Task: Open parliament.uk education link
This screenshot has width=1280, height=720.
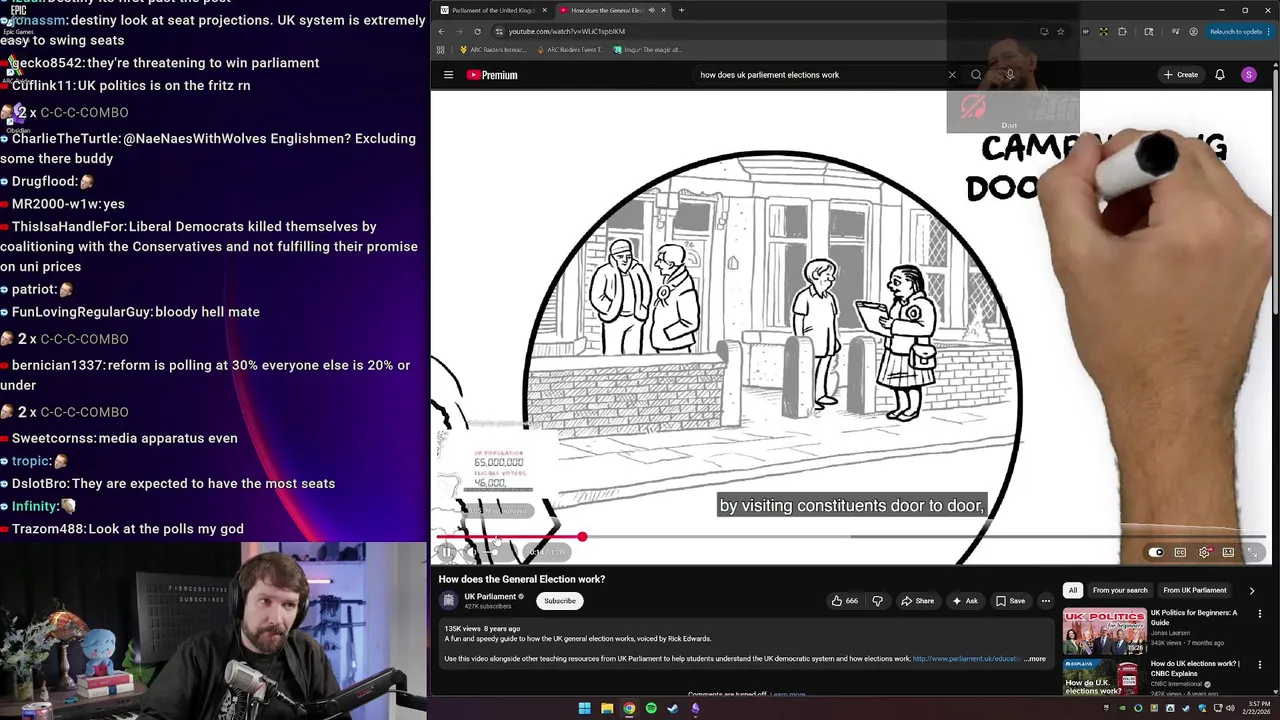Action: click(967, 659)
